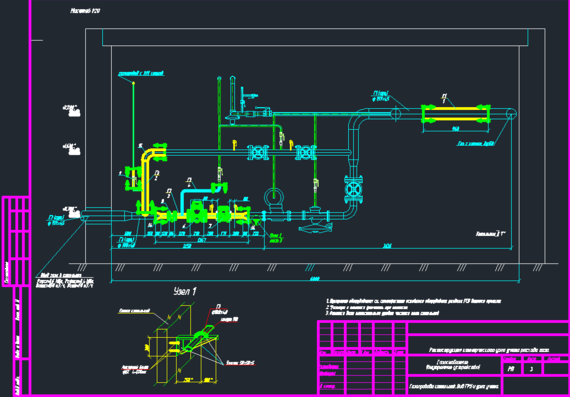Click the scale label text at top left
This screenshot has height=397, width=570.
click(x=85, y=11)
